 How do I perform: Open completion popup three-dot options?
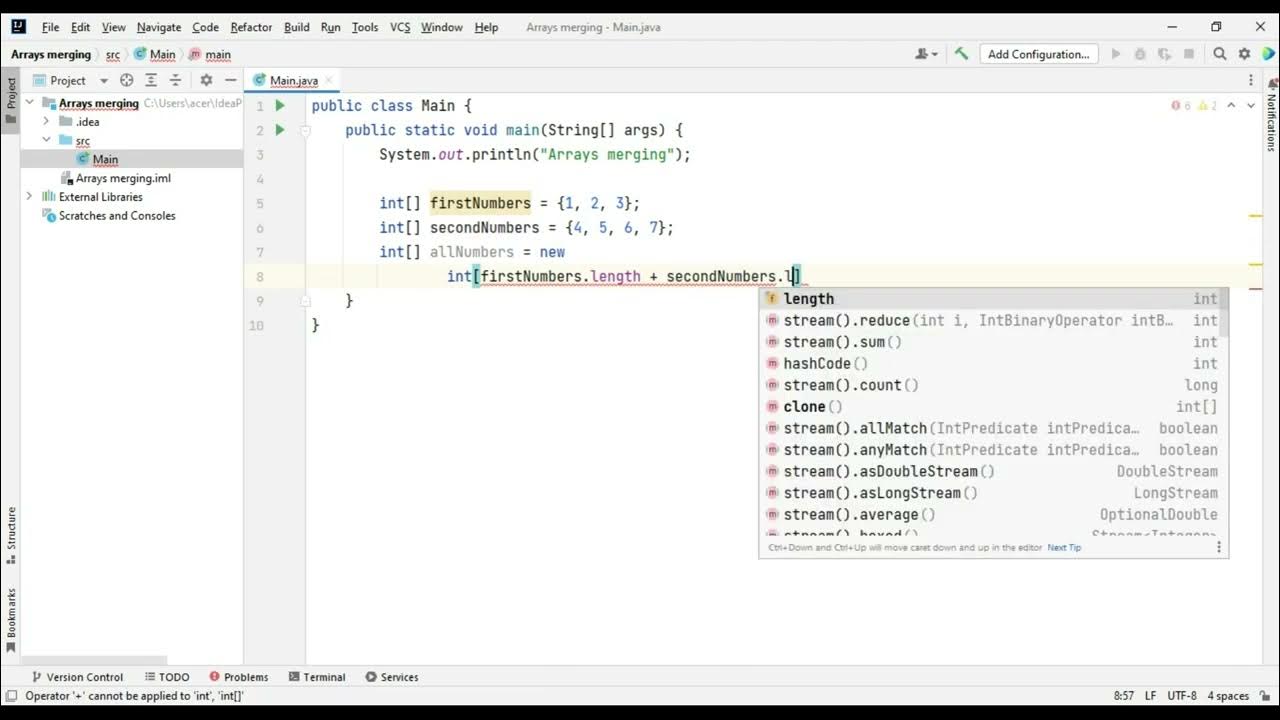click(x=1218, y=547)
